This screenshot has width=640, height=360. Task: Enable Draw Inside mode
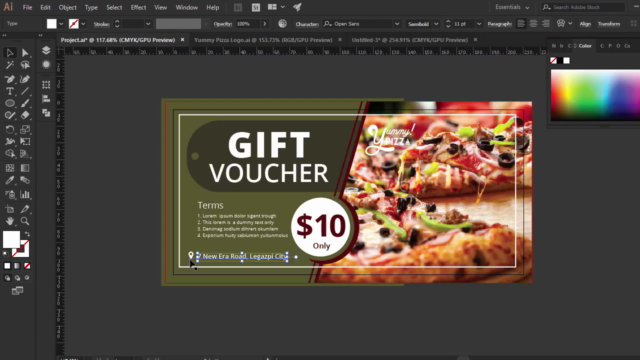27,278
